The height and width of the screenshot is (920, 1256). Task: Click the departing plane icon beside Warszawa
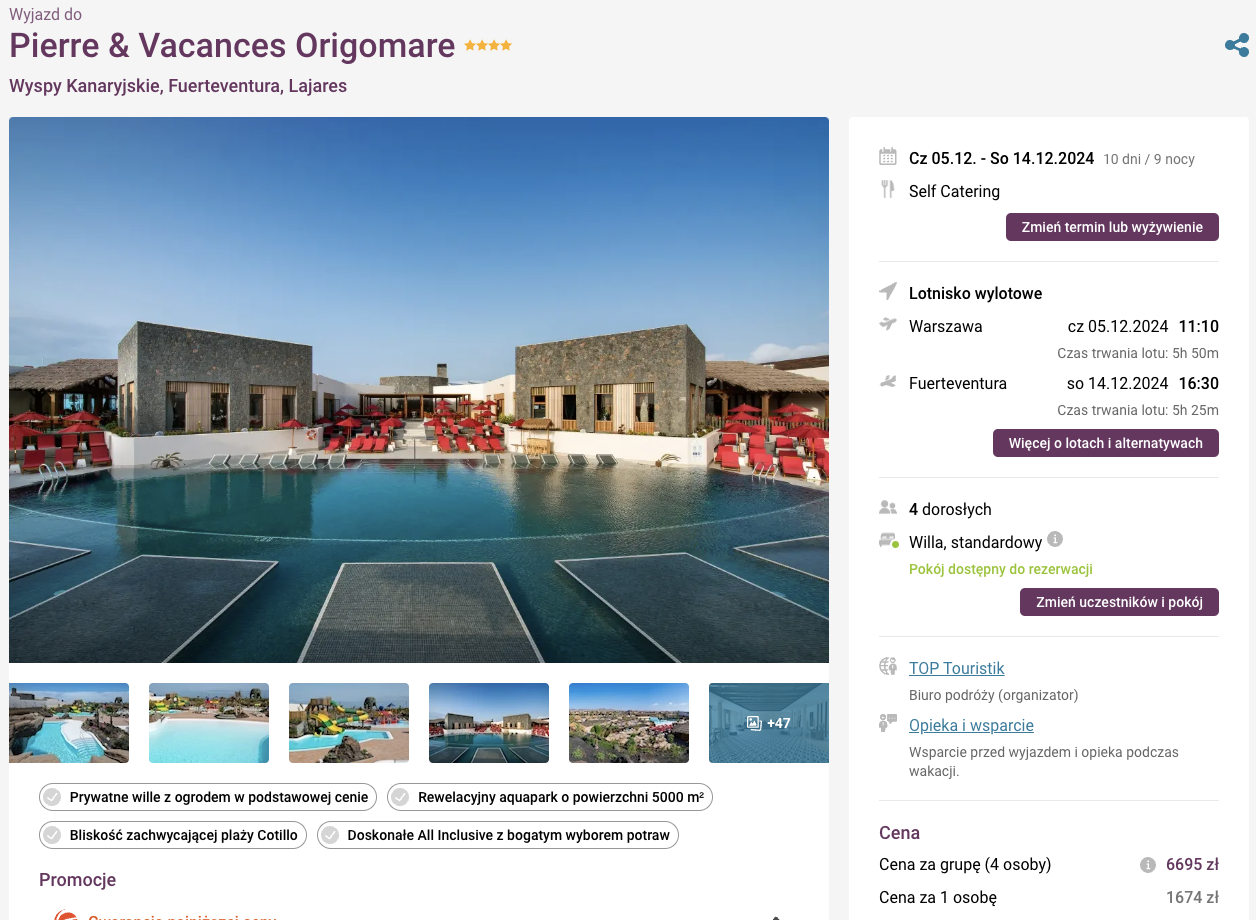click(x=888, y=324)
